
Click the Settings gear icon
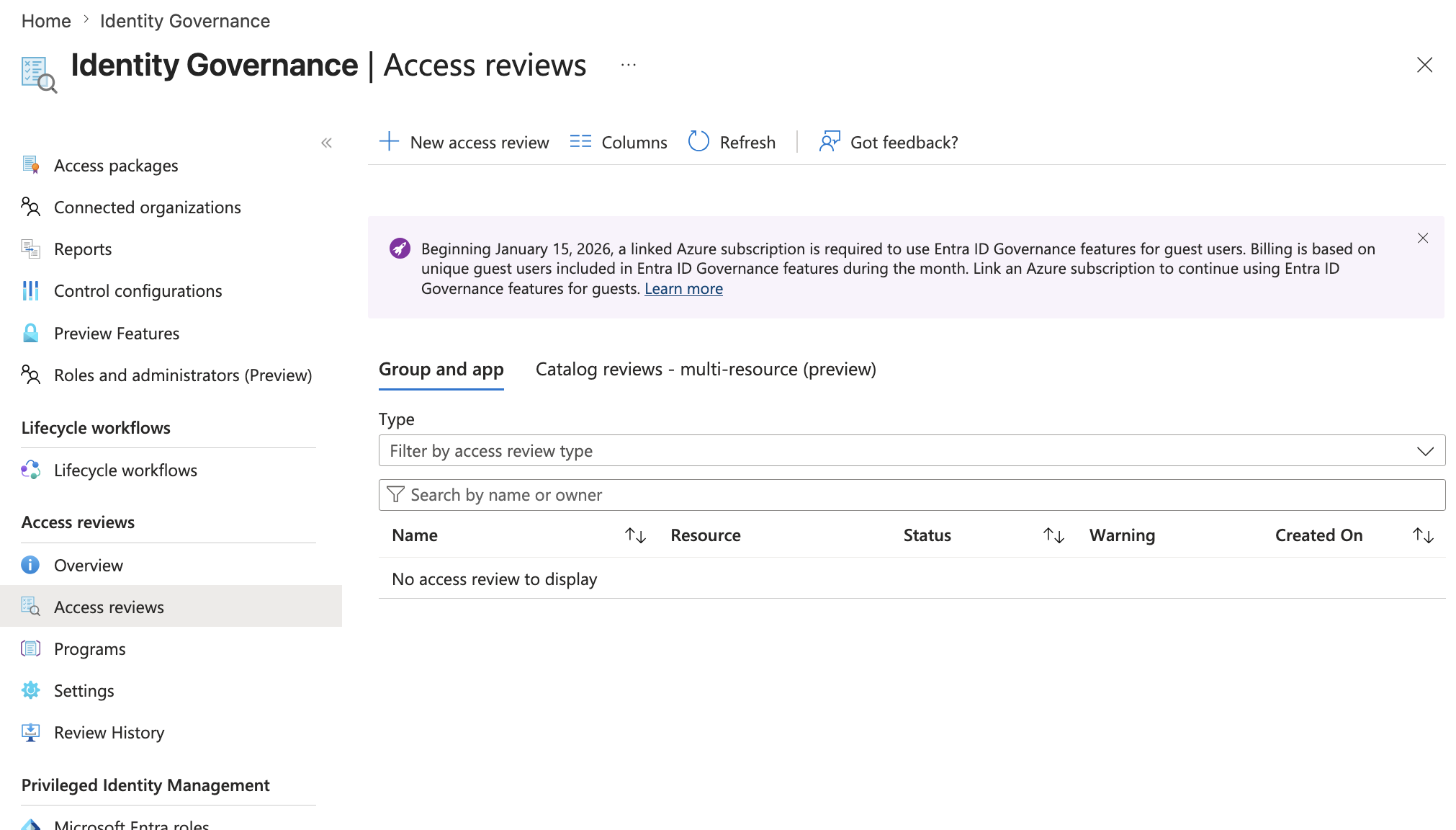click(x=30, y=690)
